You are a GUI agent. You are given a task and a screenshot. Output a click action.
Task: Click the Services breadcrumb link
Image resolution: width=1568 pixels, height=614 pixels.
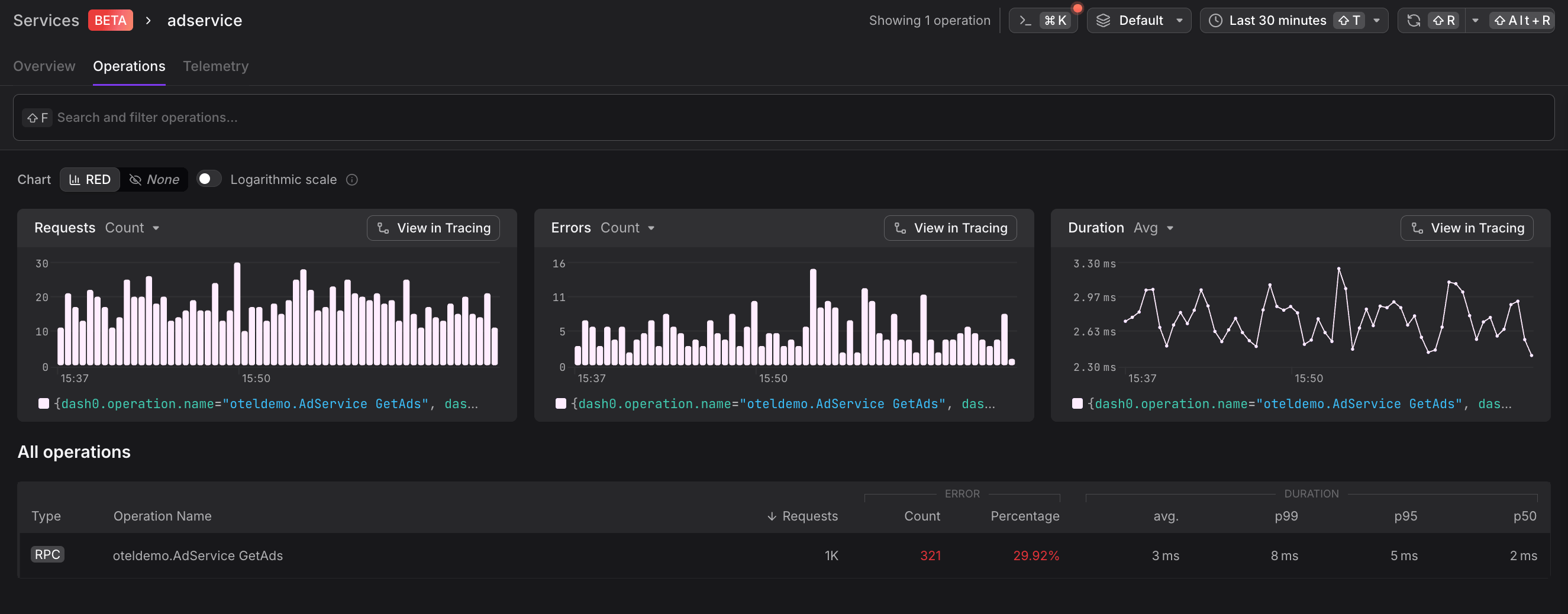(45, 20)
